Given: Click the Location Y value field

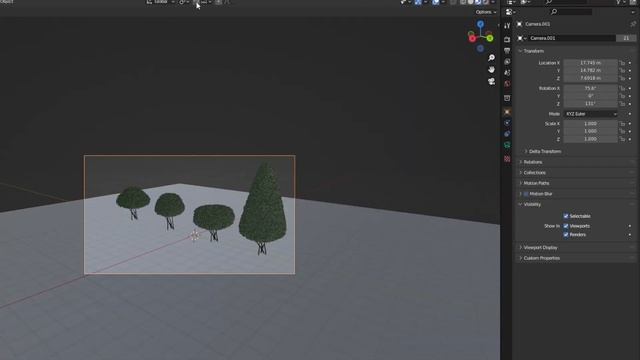Looking at the screenshot, I should (591, 71).
